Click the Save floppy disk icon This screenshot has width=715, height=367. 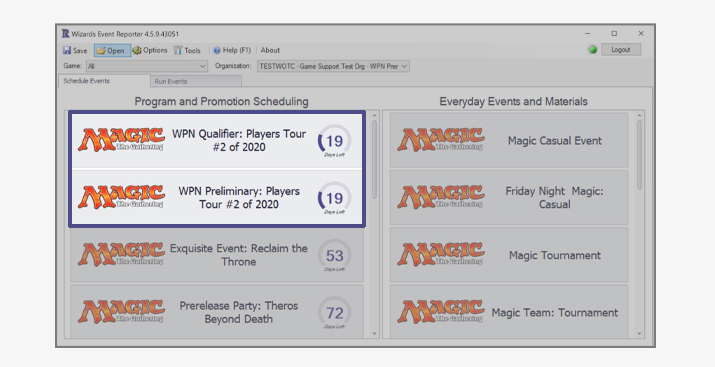[67, 51]
